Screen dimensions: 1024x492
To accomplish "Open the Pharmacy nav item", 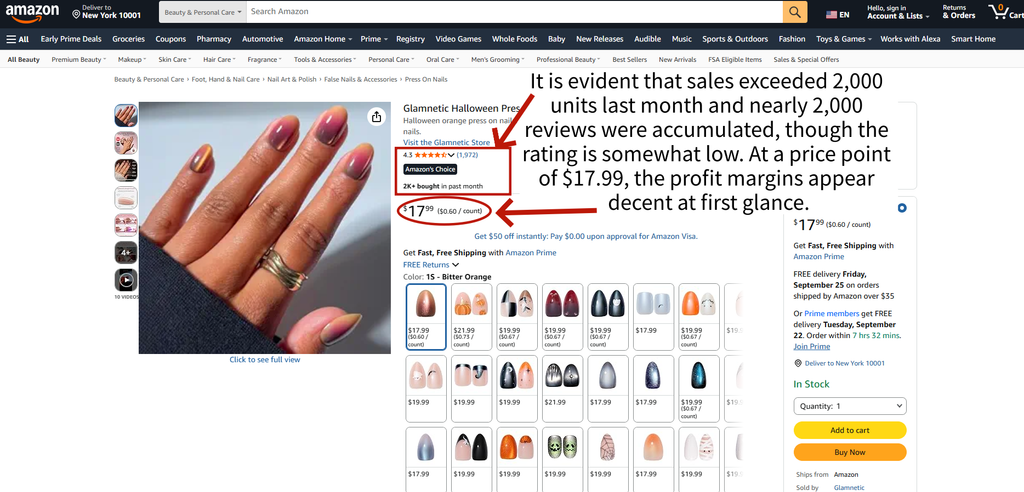I will pos(214,39).
